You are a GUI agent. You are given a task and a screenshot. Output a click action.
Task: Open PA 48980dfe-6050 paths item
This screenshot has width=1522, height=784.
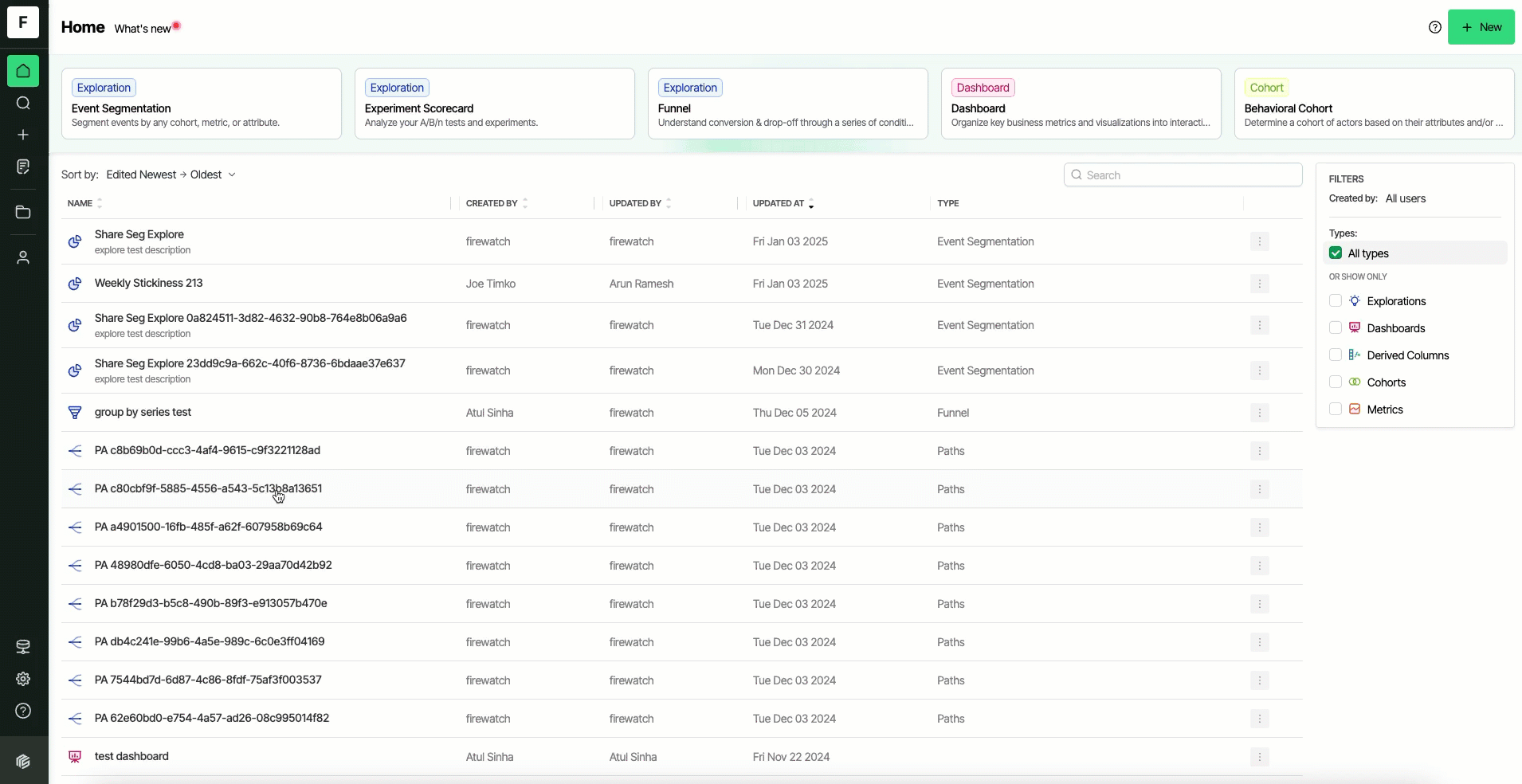[213, 565]
